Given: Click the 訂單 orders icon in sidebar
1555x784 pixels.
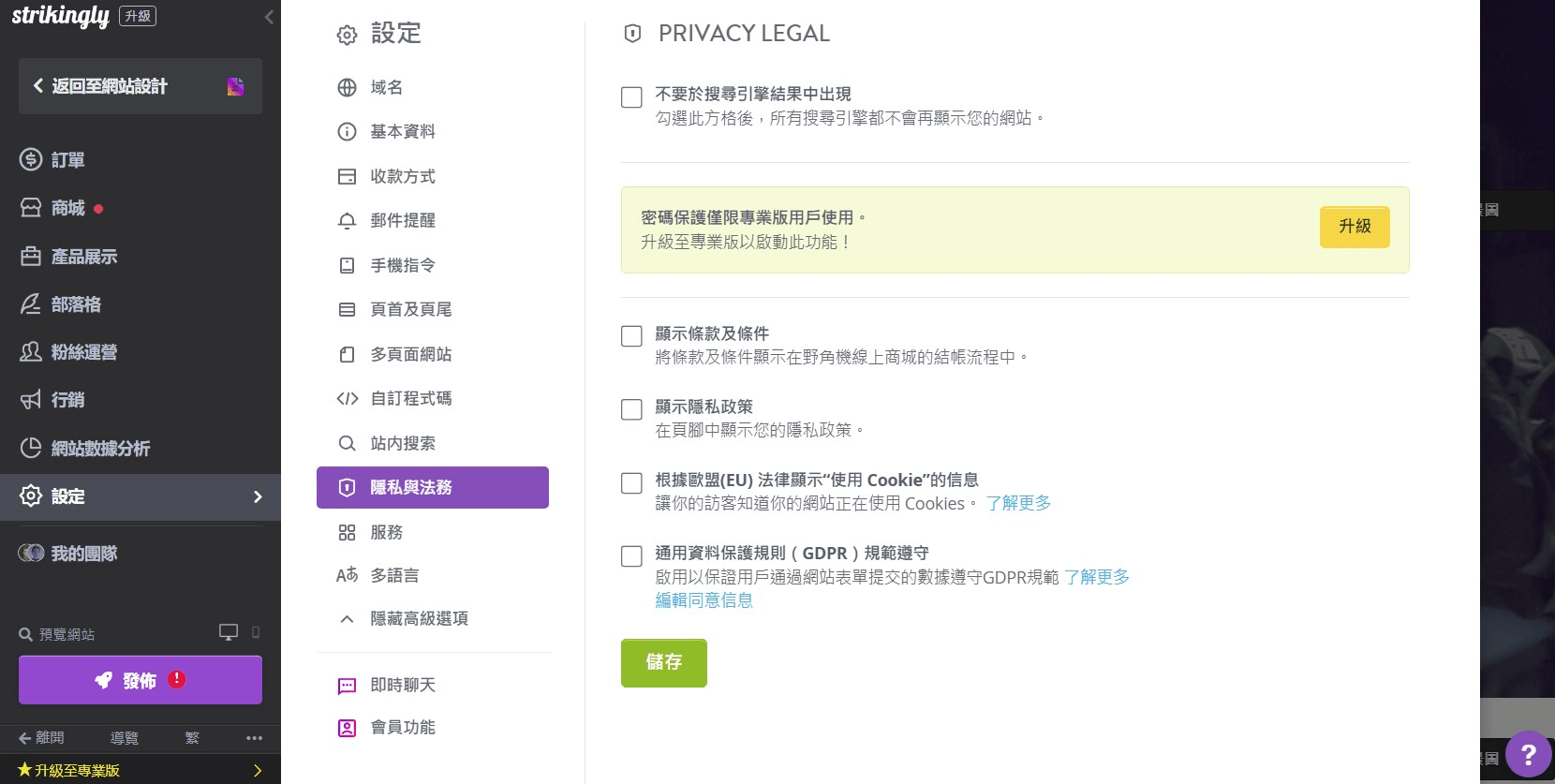Looking at the screenshot, I should pyautogui.click(x=31, y=159).
